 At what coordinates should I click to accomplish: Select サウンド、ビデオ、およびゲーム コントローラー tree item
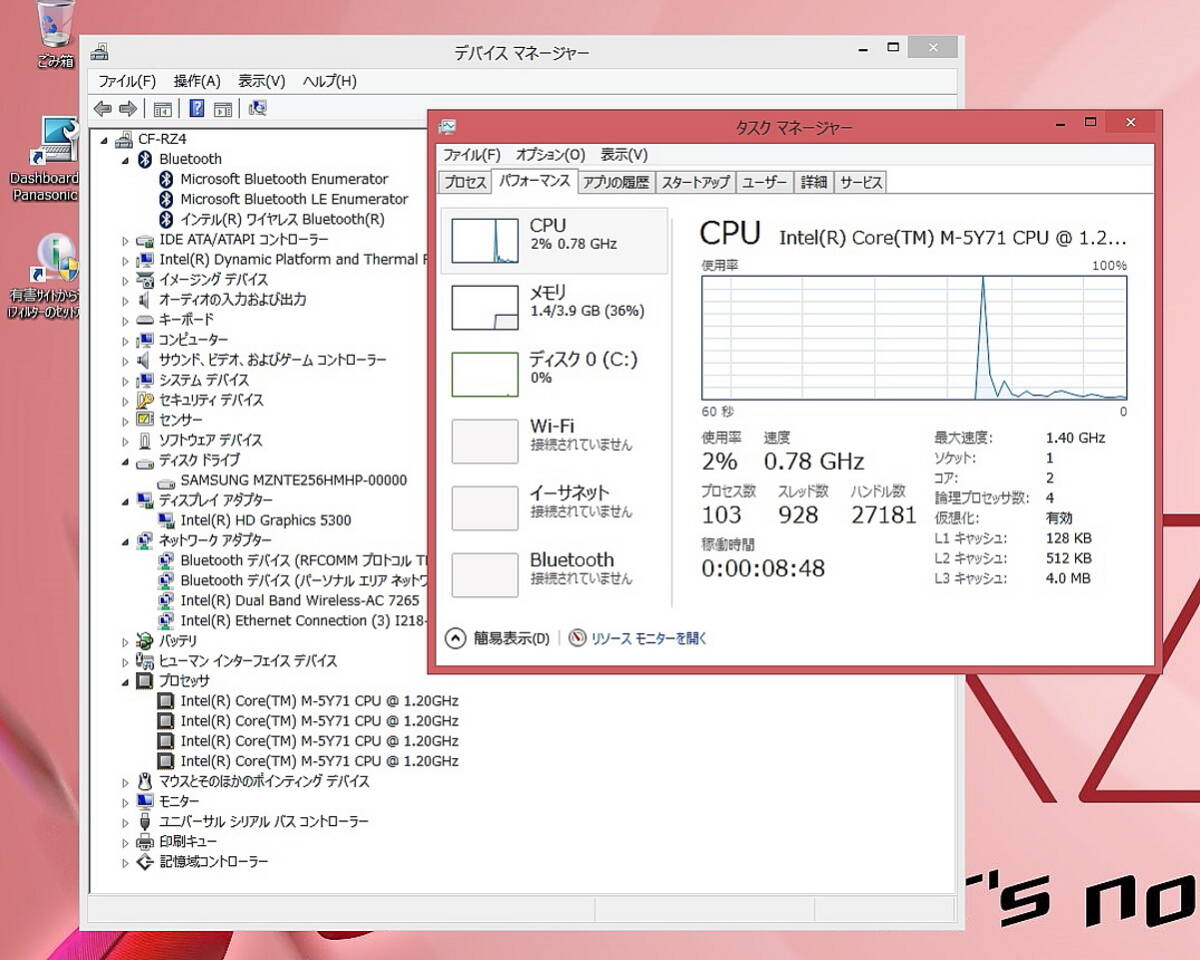click(272, 360)
